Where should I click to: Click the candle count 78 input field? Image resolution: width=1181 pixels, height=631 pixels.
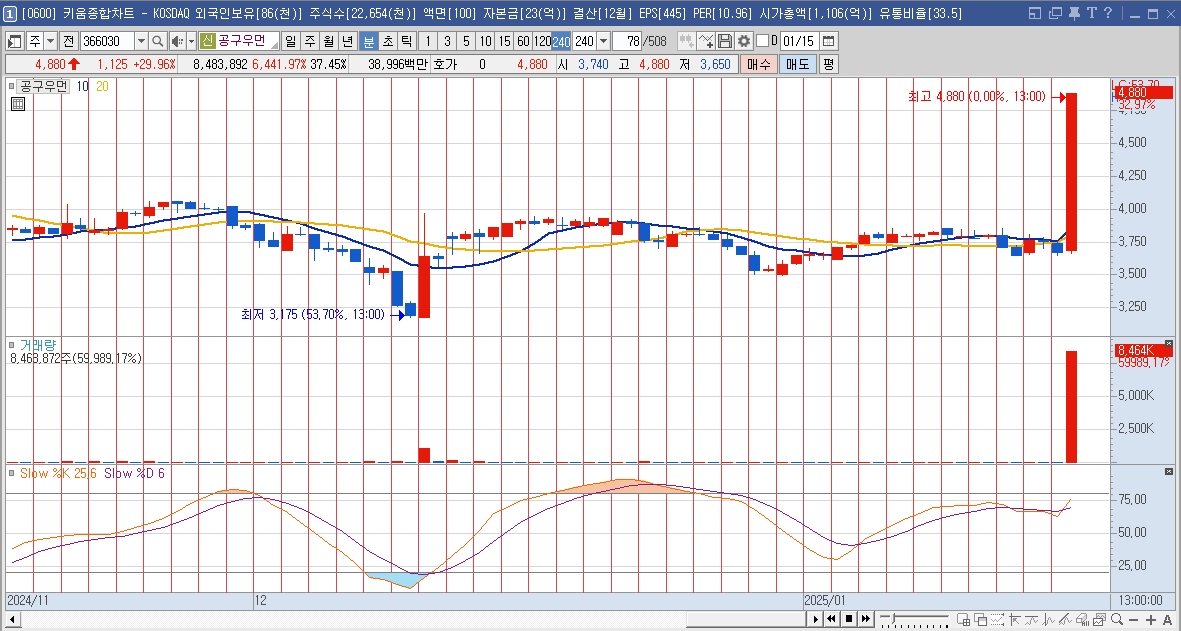point(627,41)
